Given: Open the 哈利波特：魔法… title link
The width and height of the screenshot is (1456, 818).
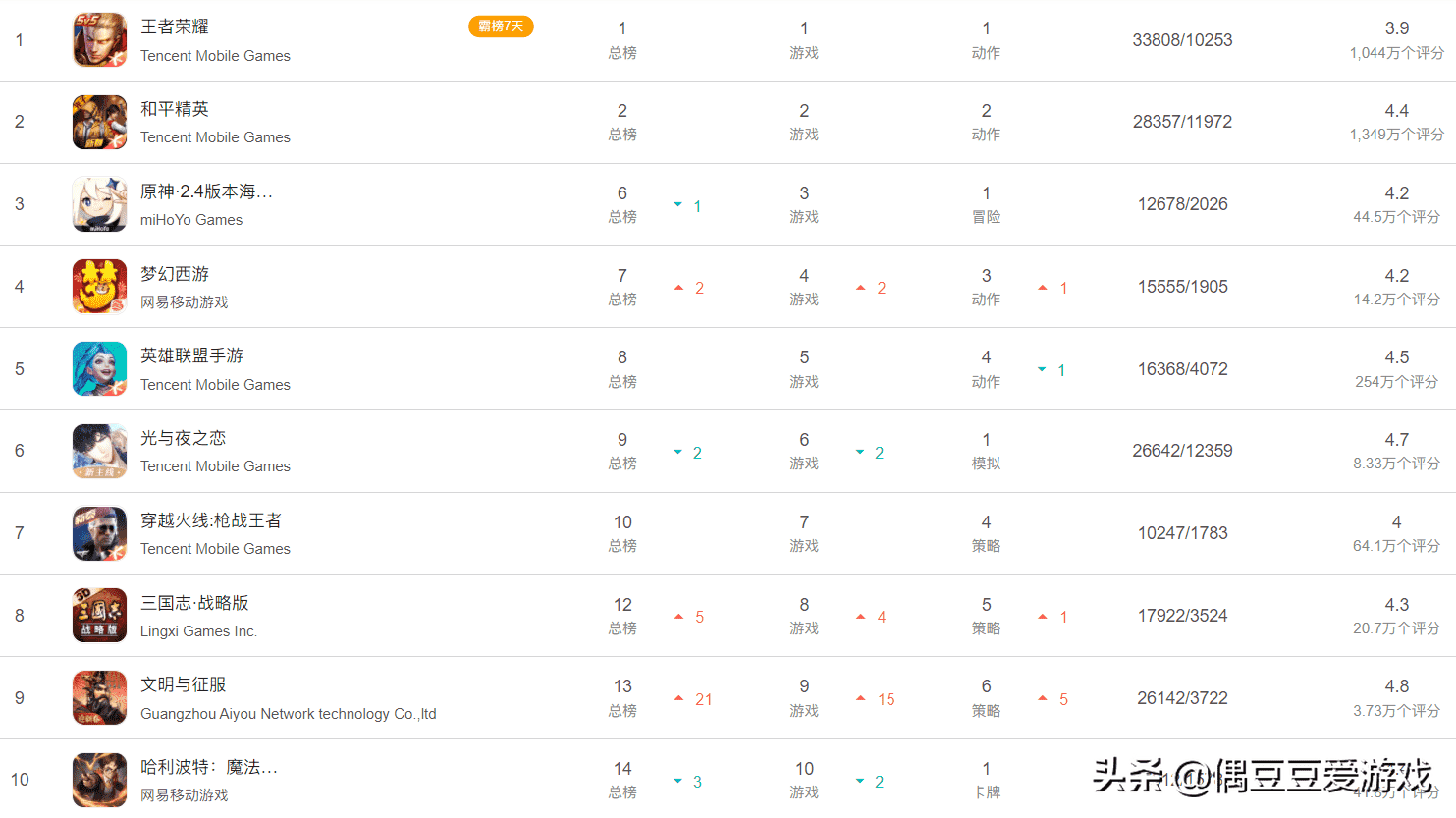Looking at the screenshot, I should click(x=209, y=767).
